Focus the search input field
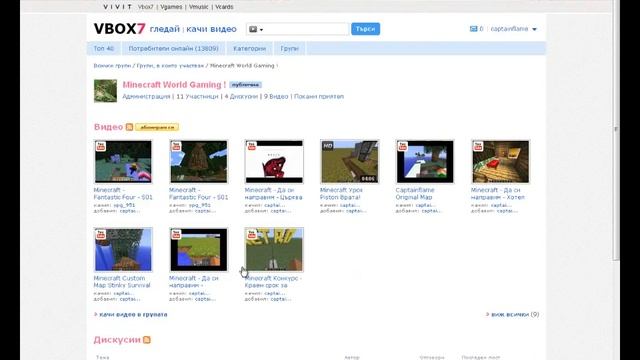The image size is (640, 360). pos(306,29)
